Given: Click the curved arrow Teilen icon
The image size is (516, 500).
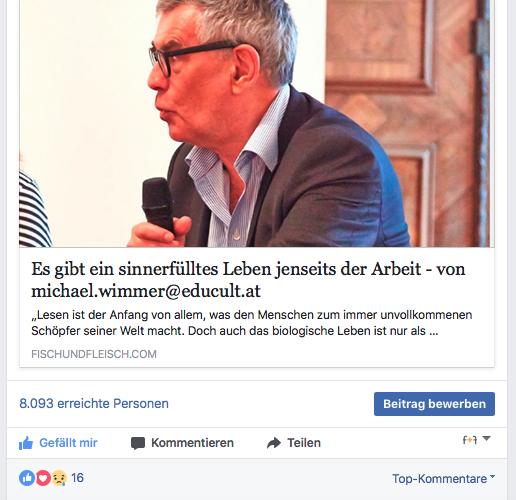Looking at the screenshot, I should pos(274,443).
